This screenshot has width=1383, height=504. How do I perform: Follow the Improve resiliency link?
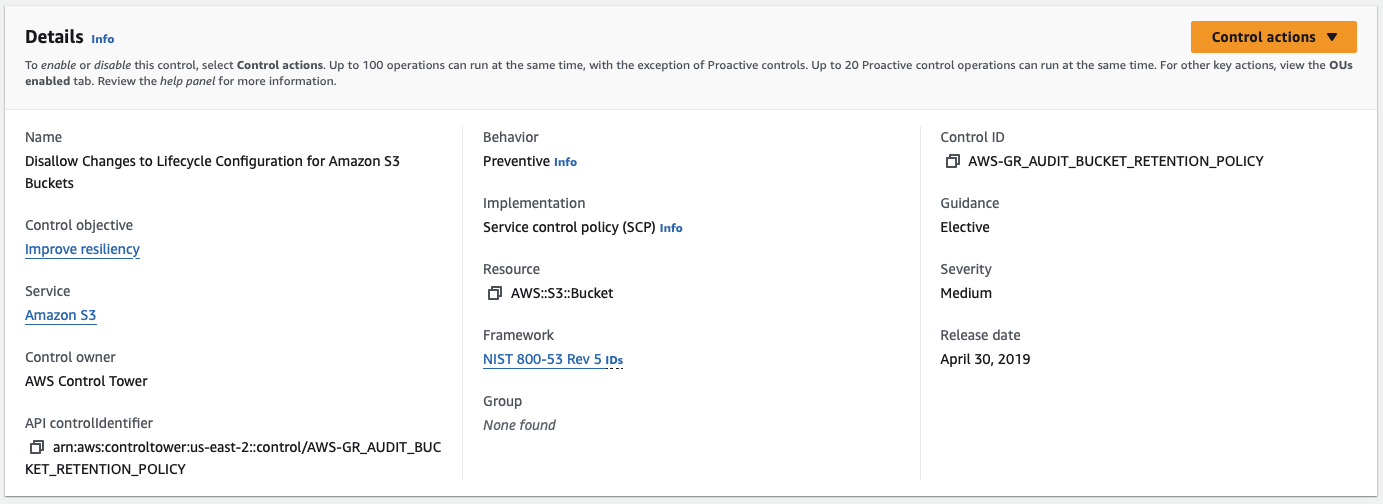pyautogui.click(x=82, y=249)
